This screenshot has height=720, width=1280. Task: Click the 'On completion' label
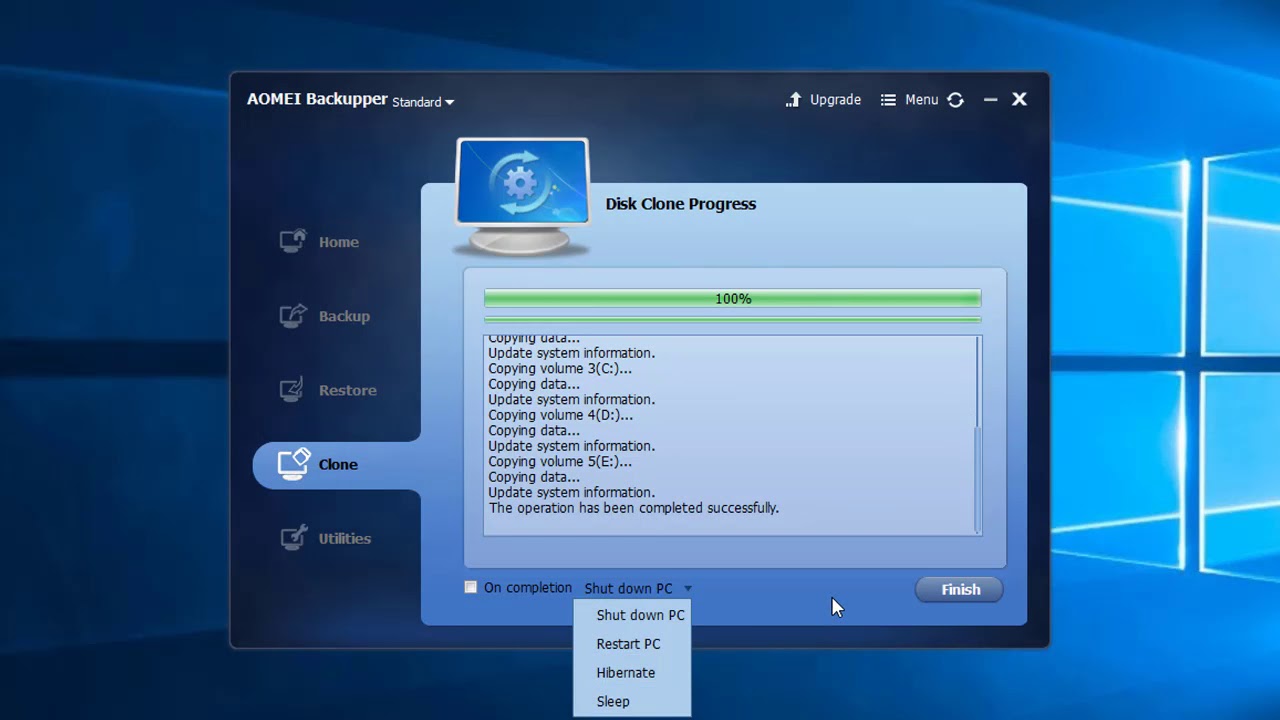[x=528, y=588]
